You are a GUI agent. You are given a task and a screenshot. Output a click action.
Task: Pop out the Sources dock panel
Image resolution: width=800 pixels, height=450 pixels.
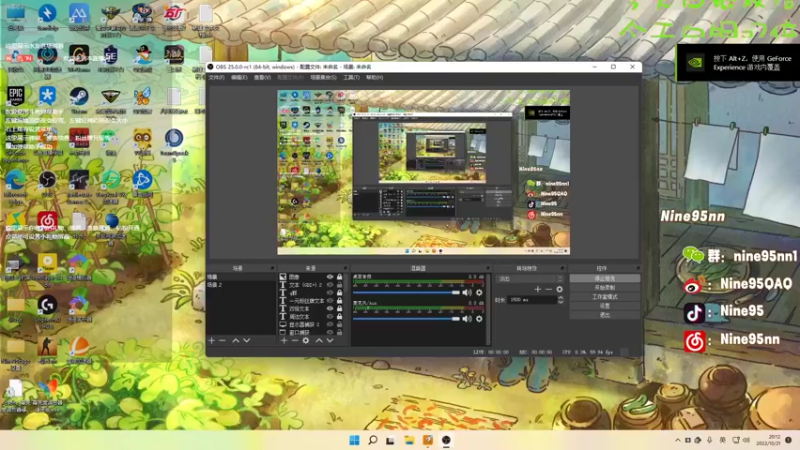point(345,268)
